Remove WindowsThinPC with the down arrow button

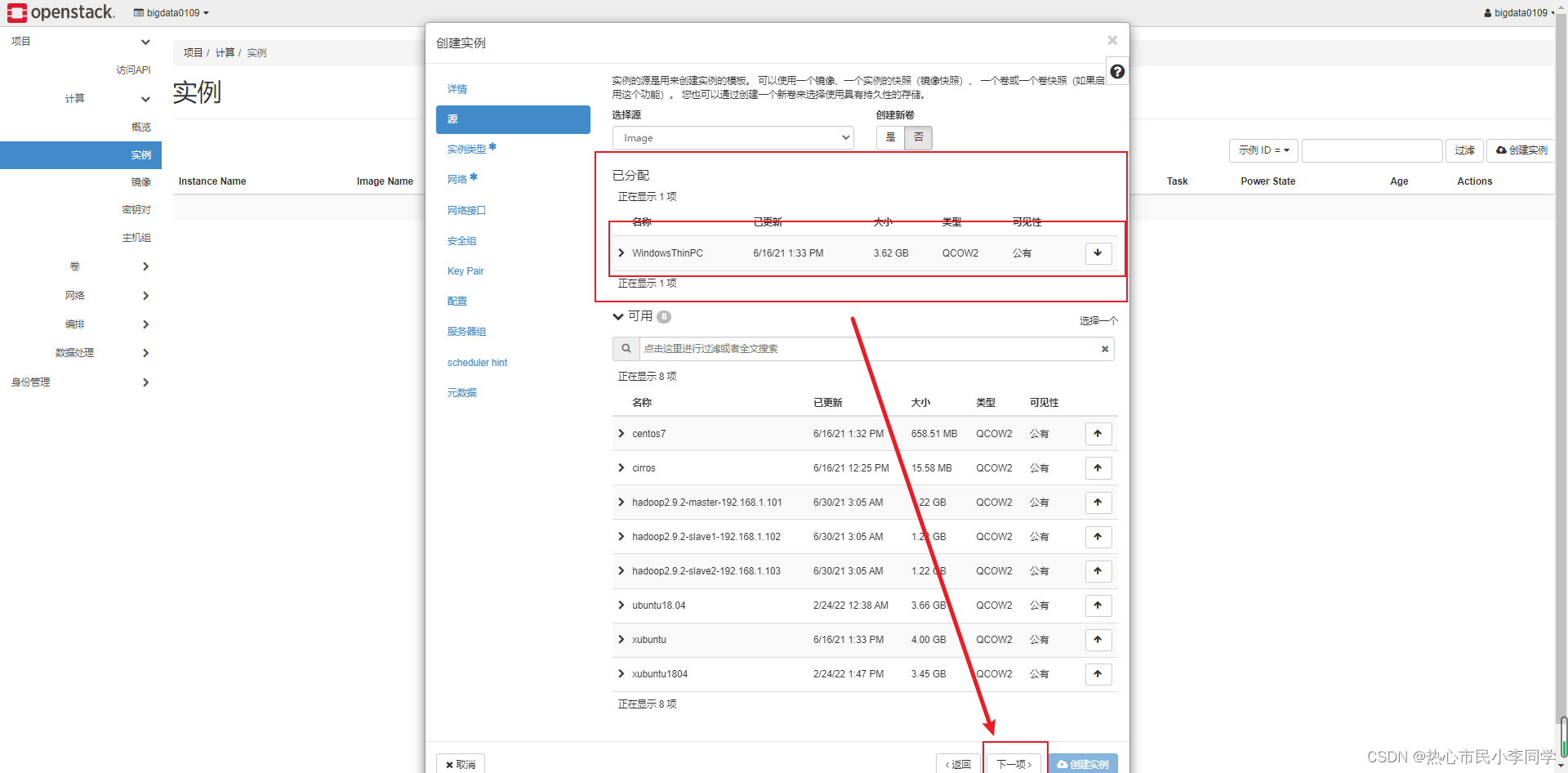[x=1098, y=253]
